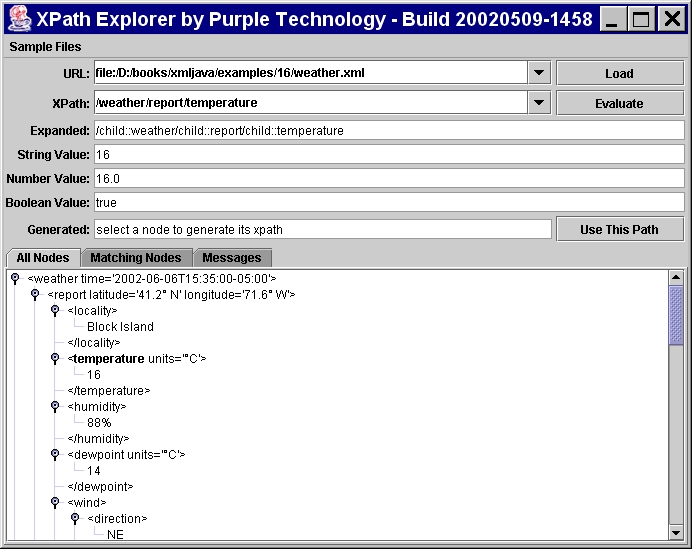
Task: Click the Use This Path button
Action: point(619,229)
